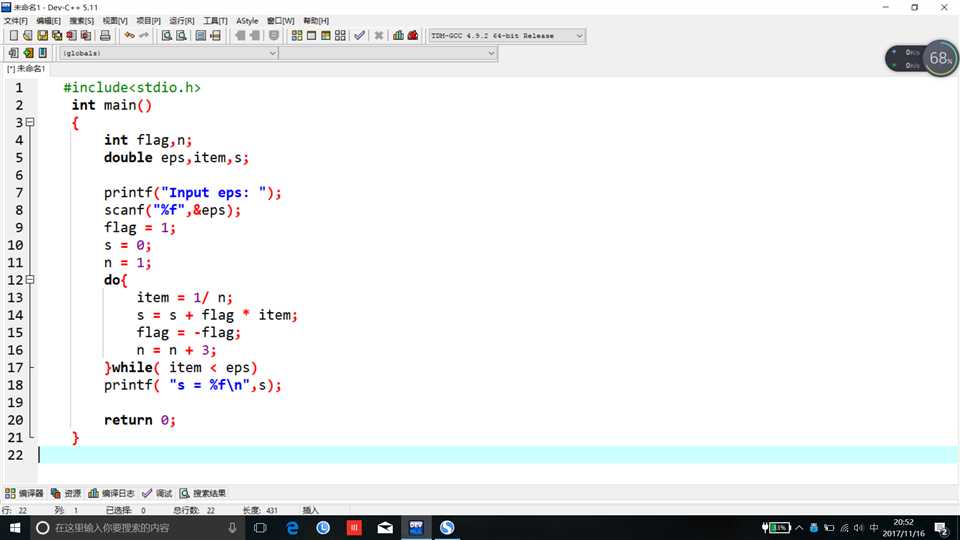Open profile analysis chart icon
The image size is (960, 540).
[399, 36]
